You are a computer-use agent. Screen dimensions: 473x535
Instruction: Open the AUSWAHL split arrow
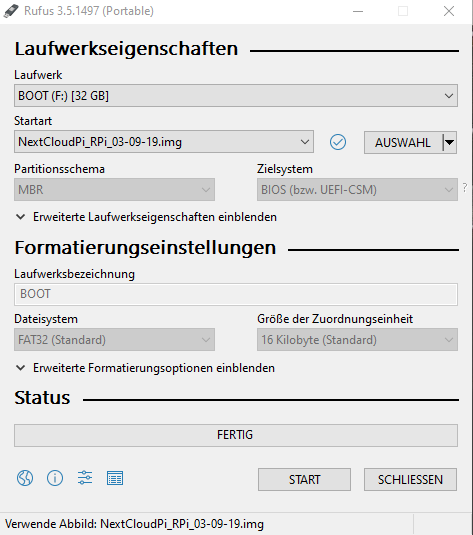pos(450,142)
